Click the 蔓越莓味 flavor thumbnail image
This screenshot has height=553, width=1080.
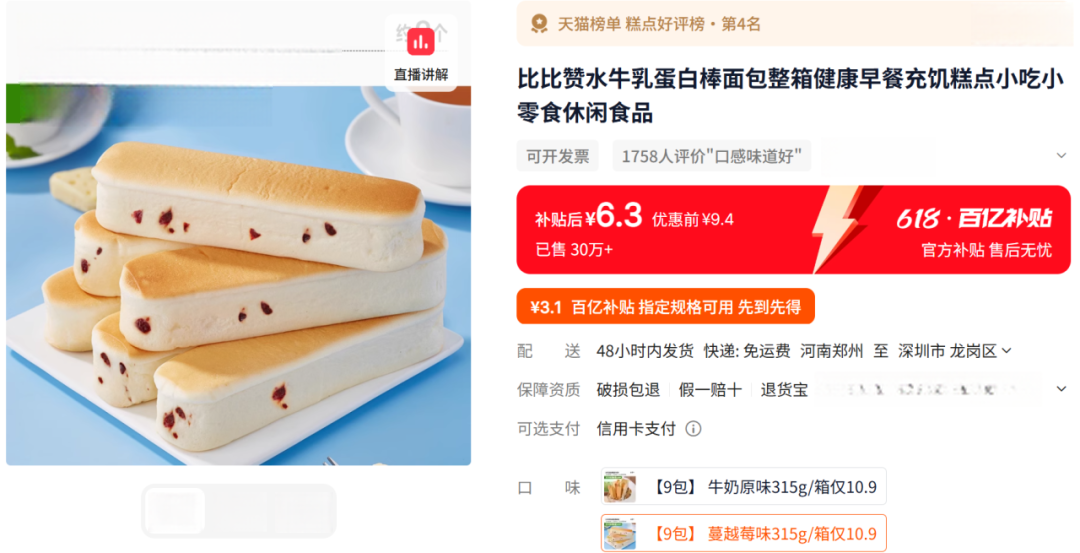(619, 534)
